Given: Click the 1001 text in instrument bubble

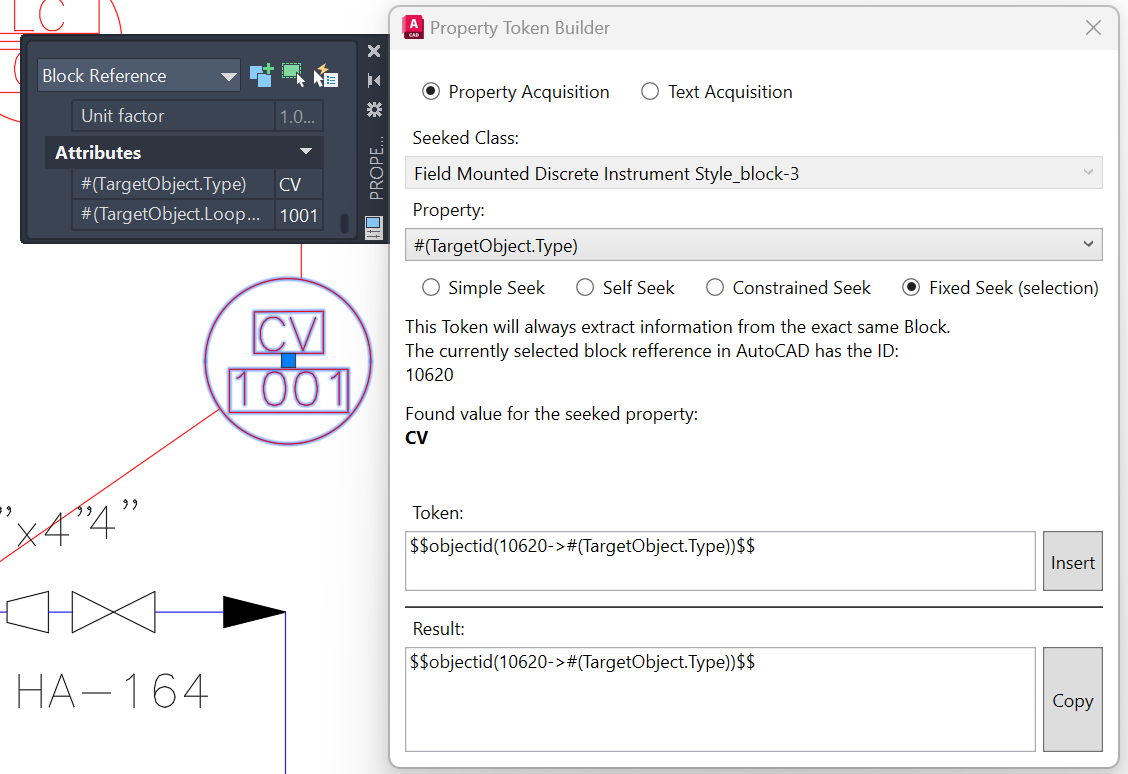Looking at the screenshot, I should pyautogui.click(x=288, y=391).
